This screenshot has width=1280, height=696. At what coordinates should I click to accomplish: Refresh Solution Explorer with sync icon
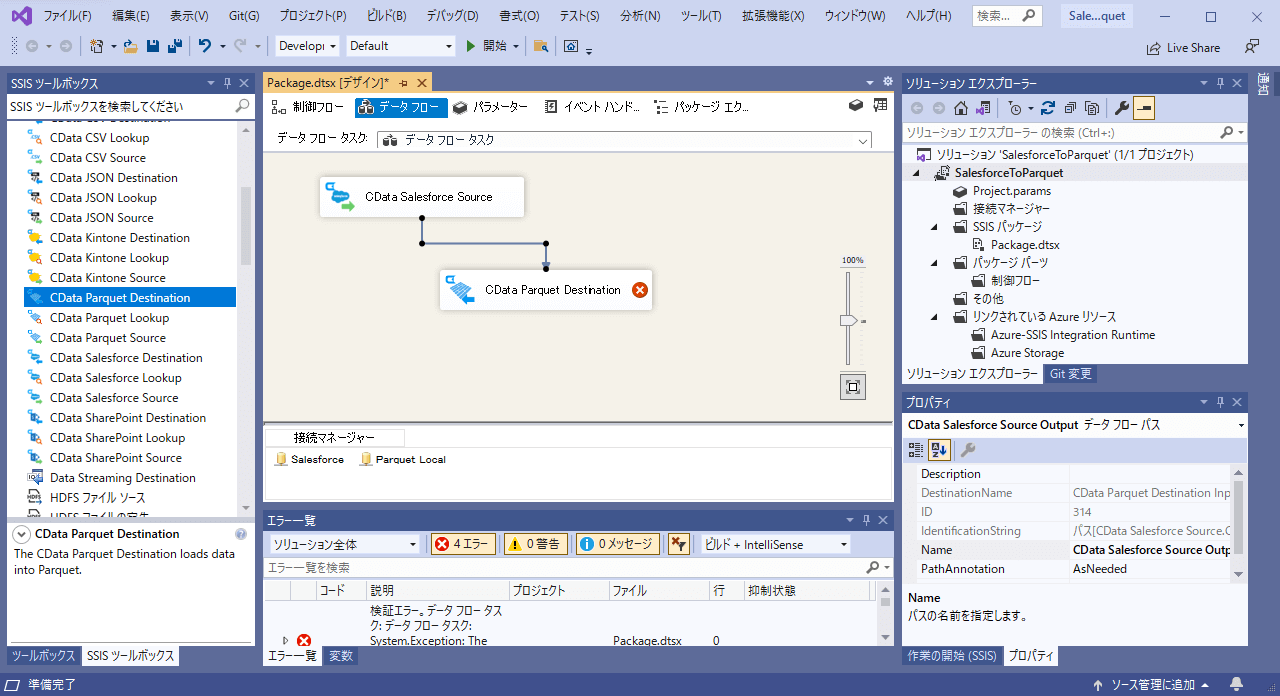point(1048,108)
